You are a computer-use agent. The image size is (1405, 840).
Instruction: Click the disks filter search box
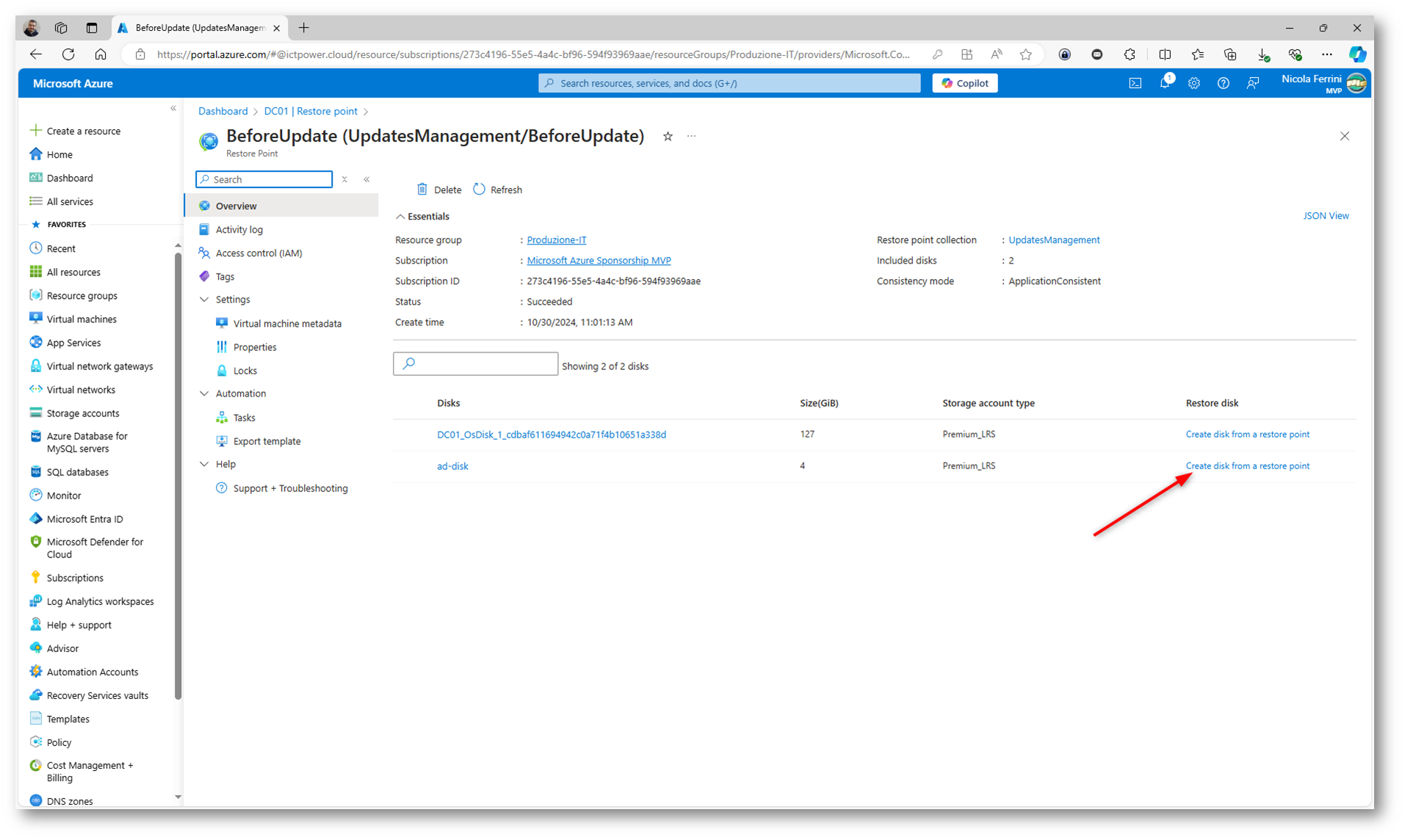tap(475, 364)
